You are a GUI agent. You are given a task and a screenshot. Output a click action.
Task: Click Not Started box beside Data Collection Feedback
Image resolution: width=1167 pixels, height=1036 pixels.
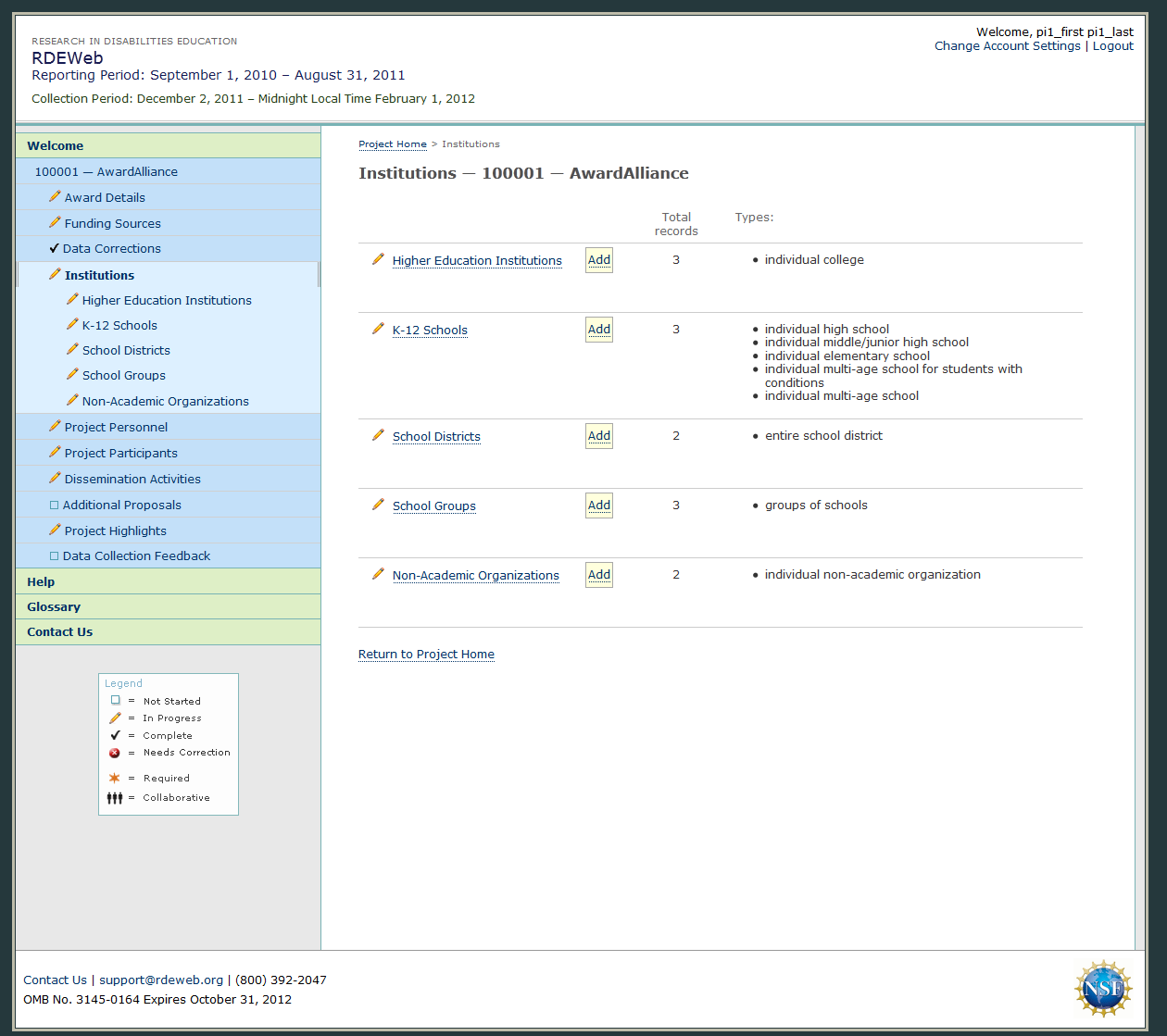[x=54, y=556]
